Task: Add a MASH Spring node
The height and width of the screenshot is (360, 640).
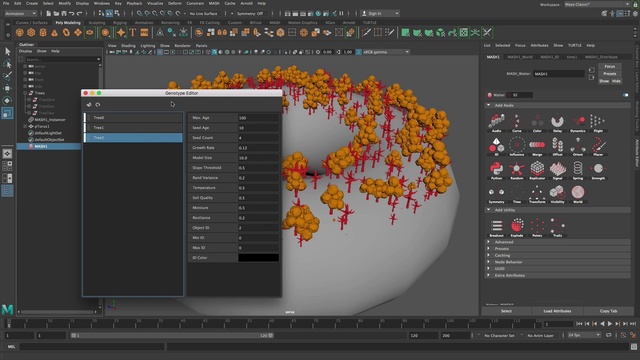Action: pyautogui.click(x=578, y=171)
